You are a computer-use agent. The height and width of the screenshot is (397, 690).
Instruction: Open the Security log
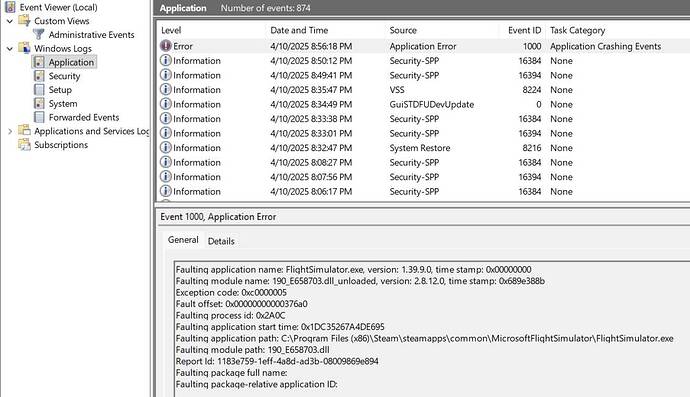[x=64, y=76]
